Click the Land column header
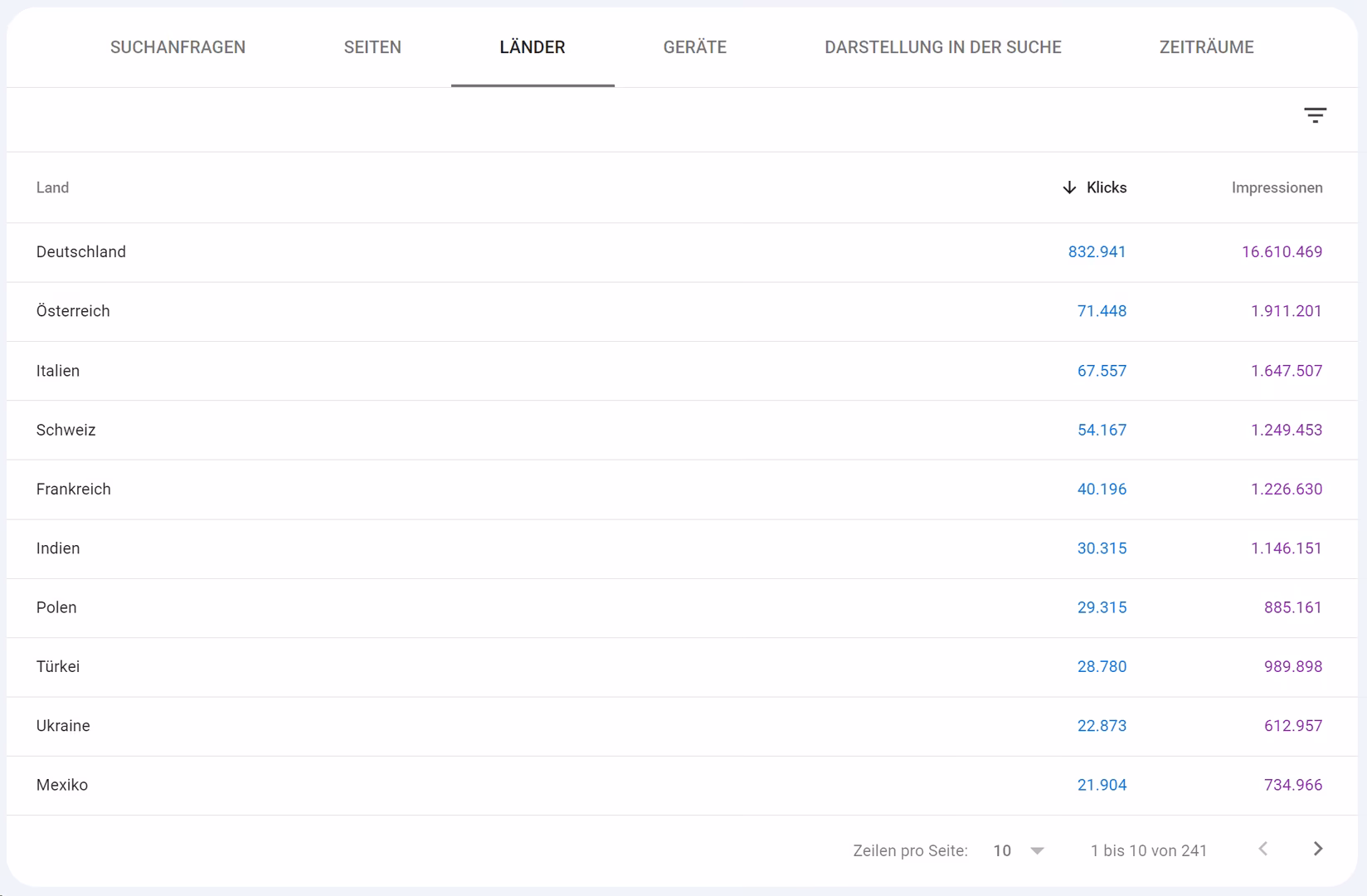The height and width of the screenshot is (896, 1367). (x=52, y=187)
